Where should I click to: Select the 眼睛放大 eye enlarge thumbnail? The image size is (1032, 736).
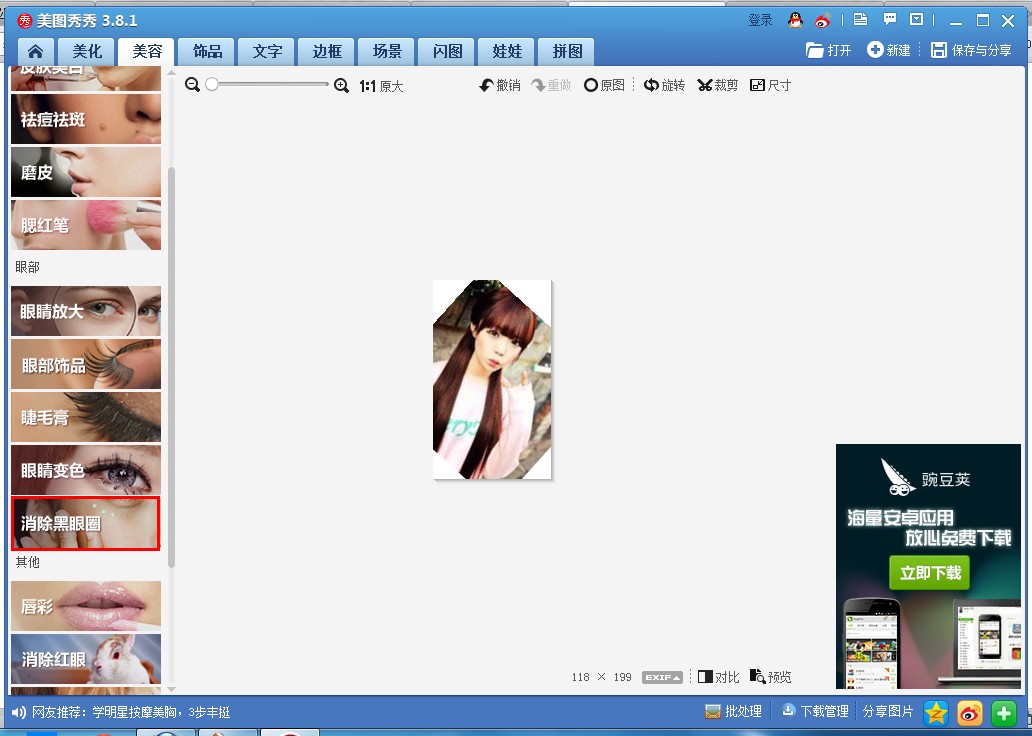click(86, 311)
